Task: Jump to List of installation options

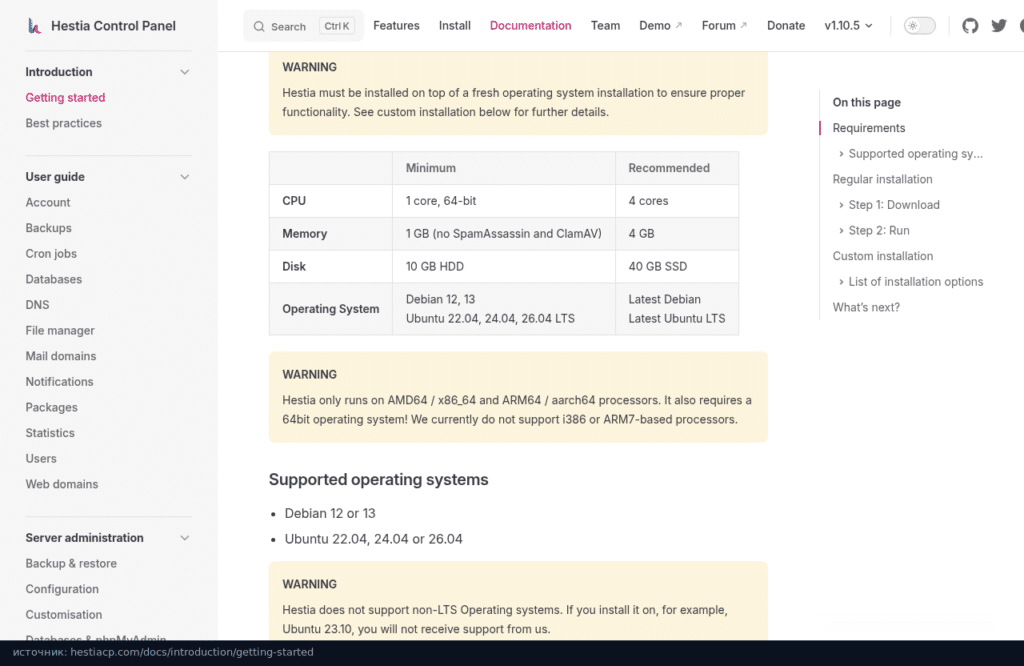Action: click(x=916, y=282)
